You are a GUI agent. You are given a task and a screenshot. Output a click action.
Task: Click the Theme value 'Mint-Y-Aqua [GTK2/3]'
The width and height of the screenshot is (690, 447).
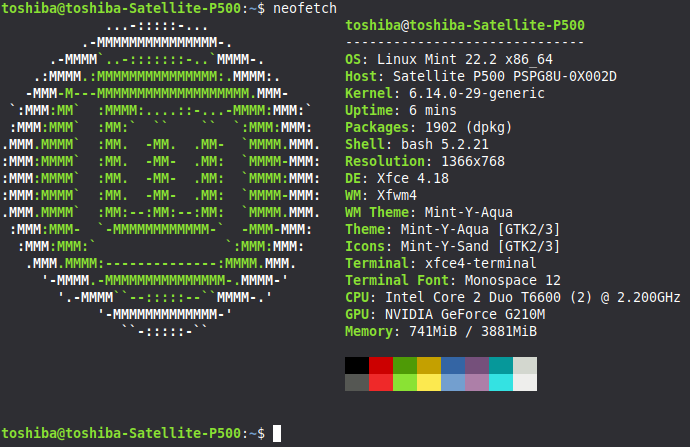481,229
